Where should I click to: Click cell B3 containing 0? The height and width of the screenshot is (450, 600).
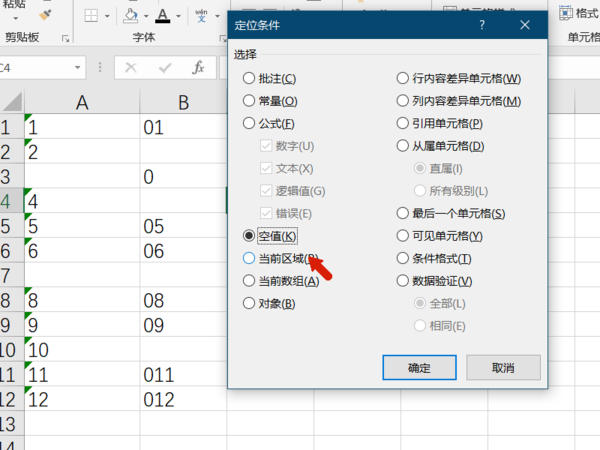183,176
